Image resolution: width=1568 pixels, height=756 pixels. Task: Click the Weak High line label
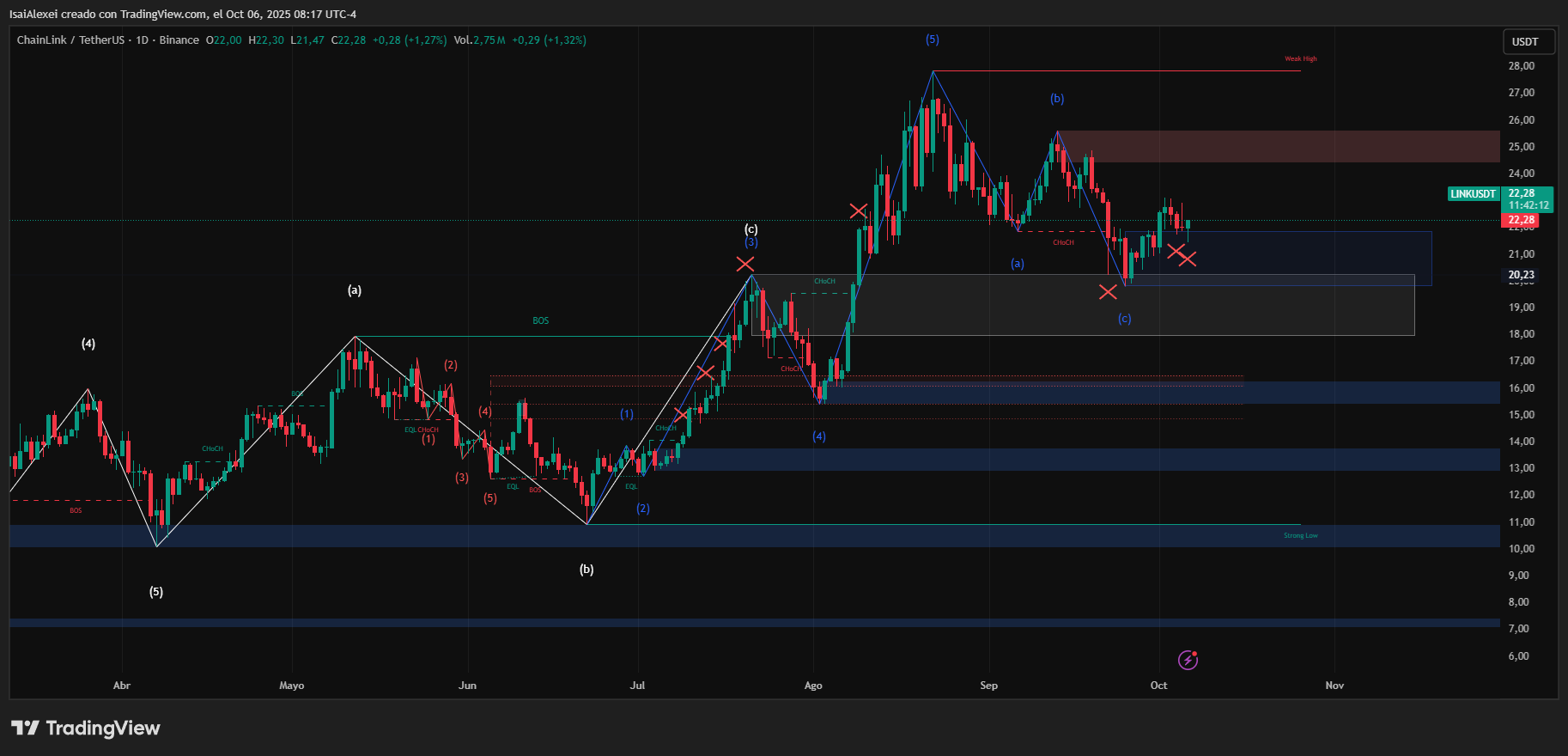point(1301,59)
